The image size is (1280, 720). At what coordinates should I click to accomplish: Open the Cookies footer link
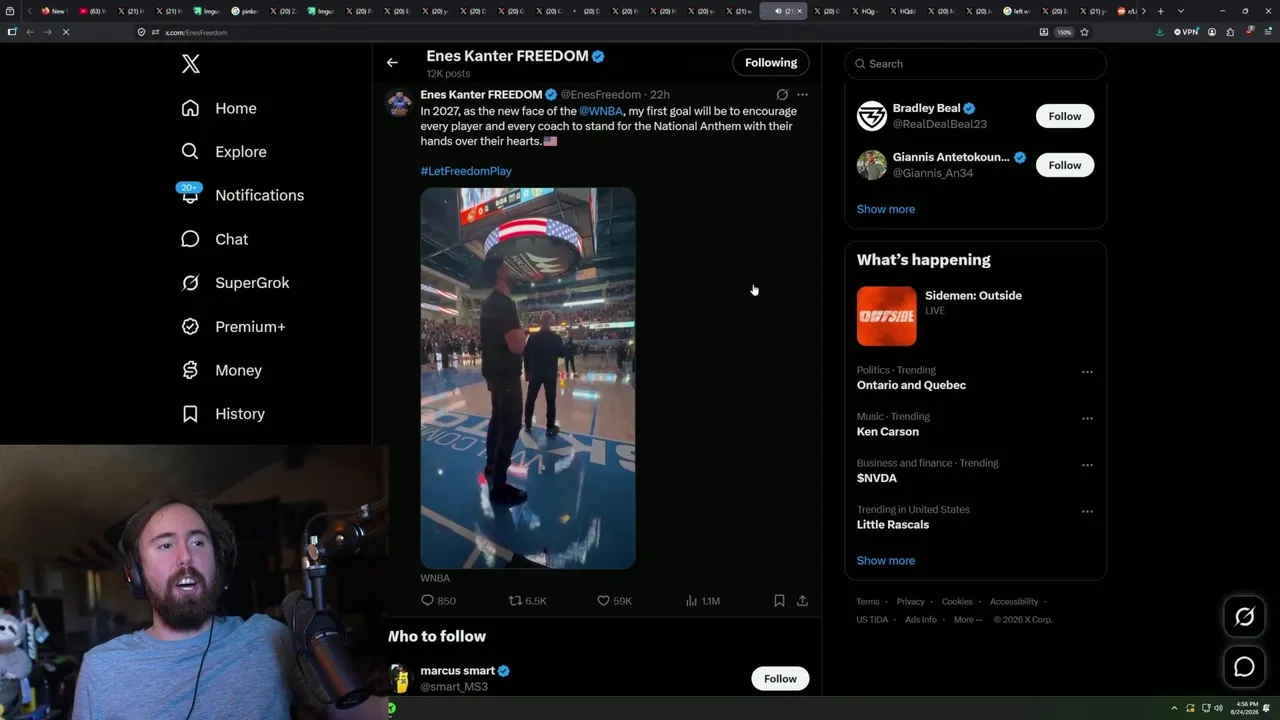point(957,602)
